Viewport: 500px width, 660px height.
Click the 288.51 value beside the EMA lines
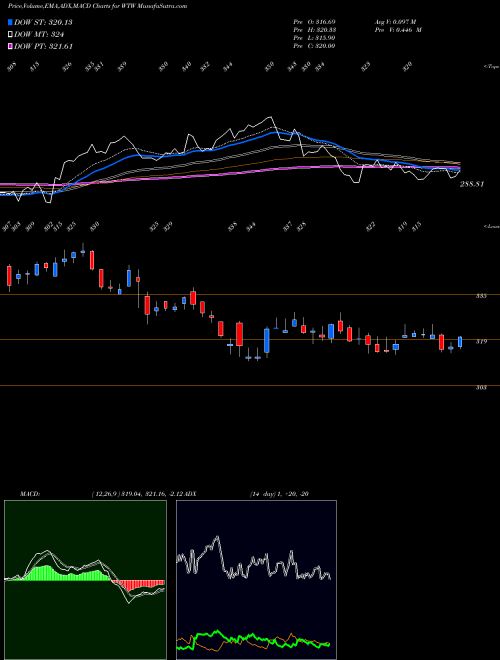point(472,184)
